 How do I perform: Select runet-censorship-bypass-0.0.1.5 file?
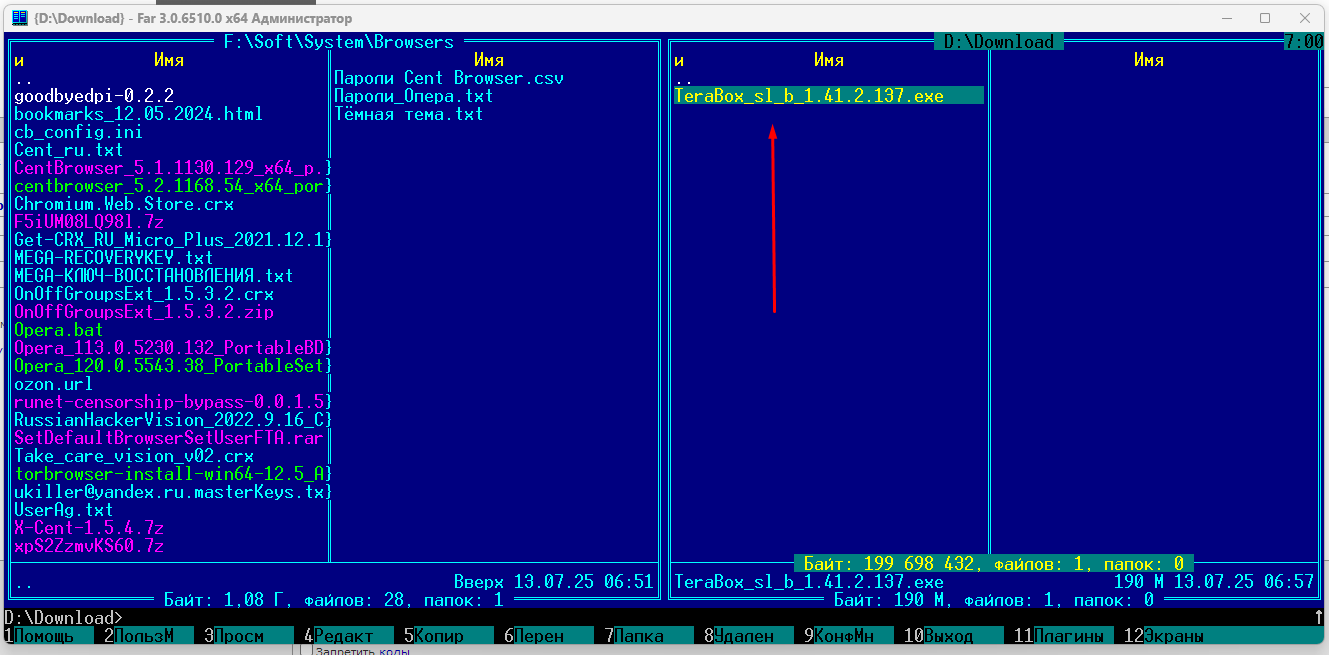[171, 402]
